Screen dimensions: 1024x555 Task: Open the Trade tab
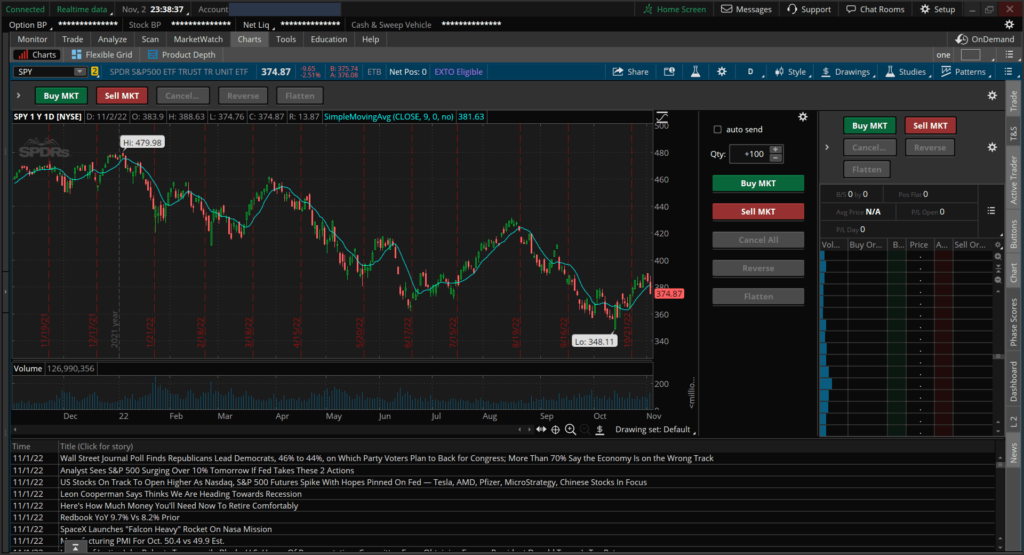(72, 39)
